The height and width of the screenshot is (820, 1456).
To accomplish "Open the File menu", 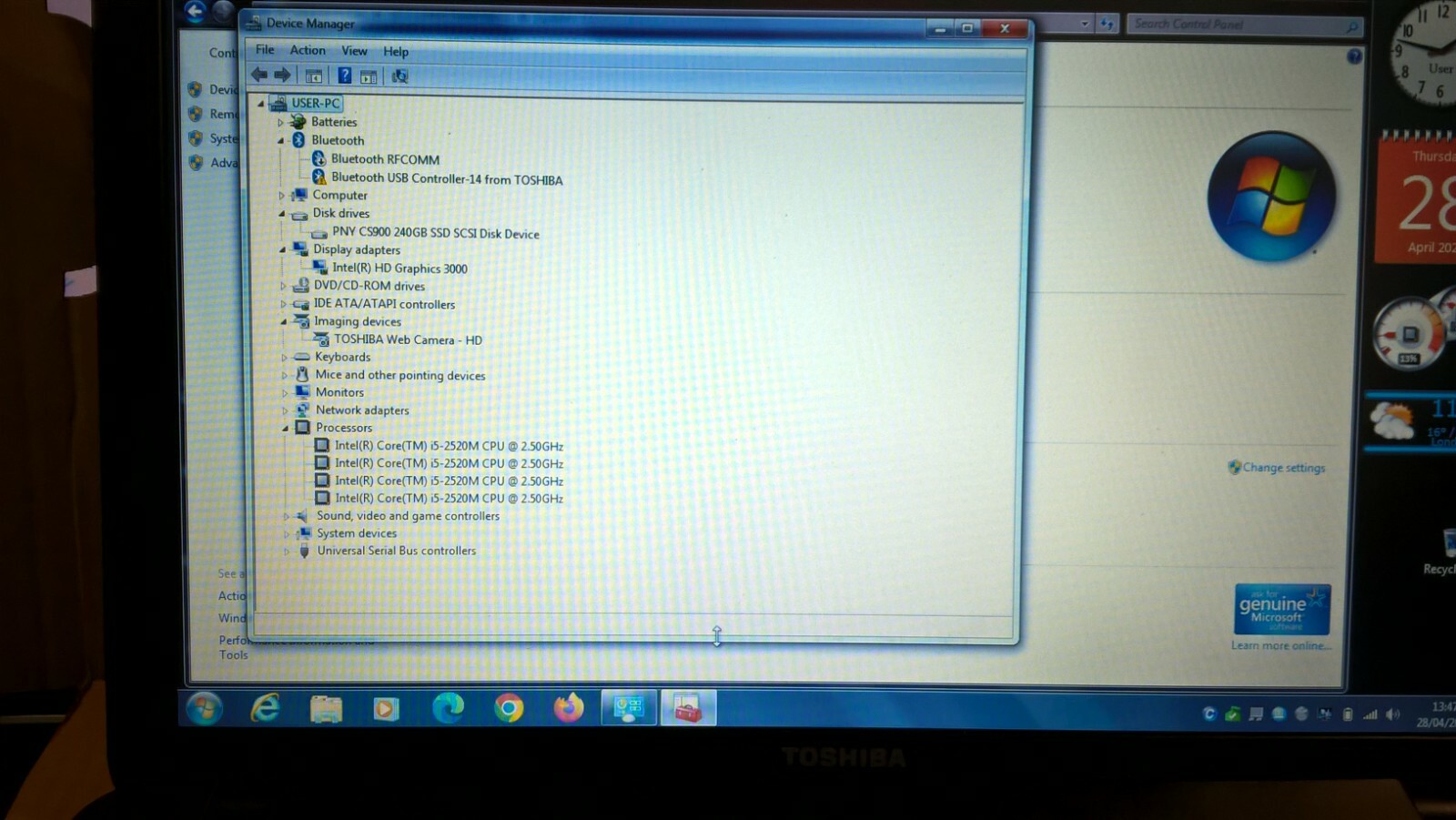I will (265, 49).
